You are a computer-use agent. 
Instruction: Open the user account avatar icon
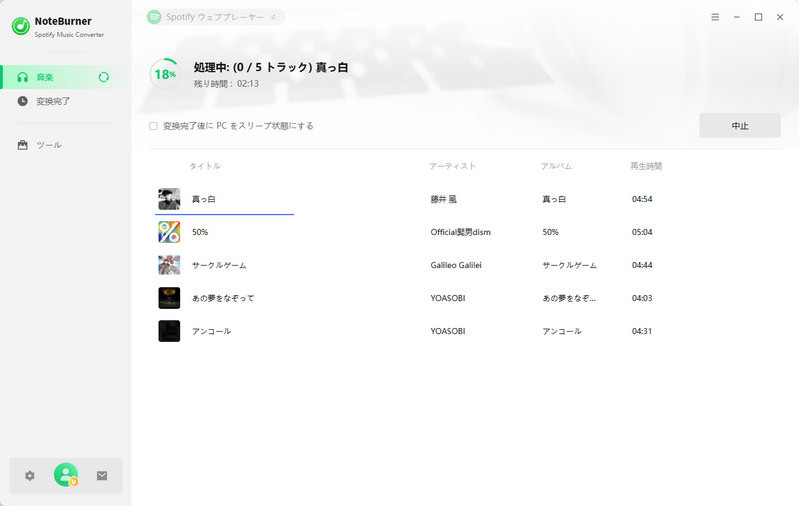click(66, 474)
